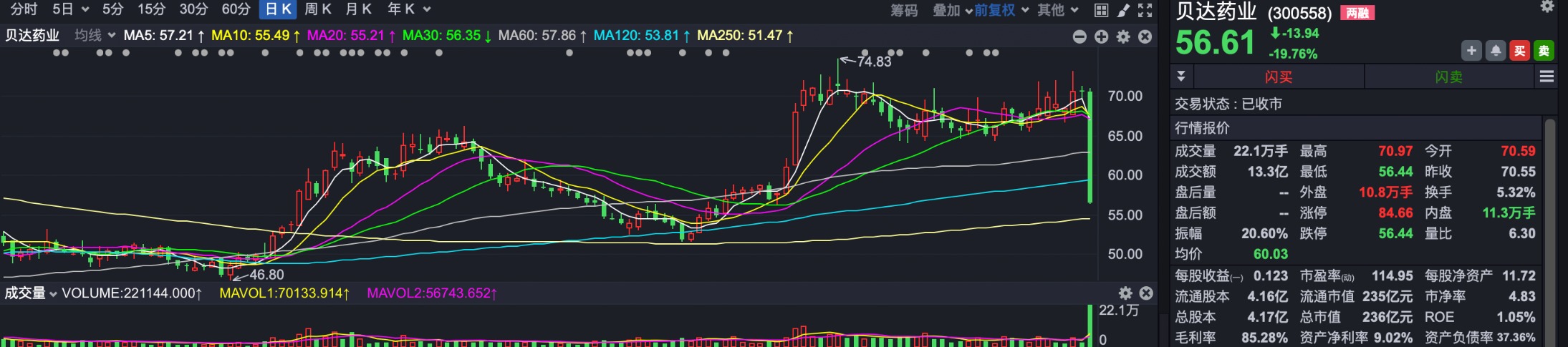Expand the 均线 indicator dropdown
1568x347 pixels.
tap(95, 35)
